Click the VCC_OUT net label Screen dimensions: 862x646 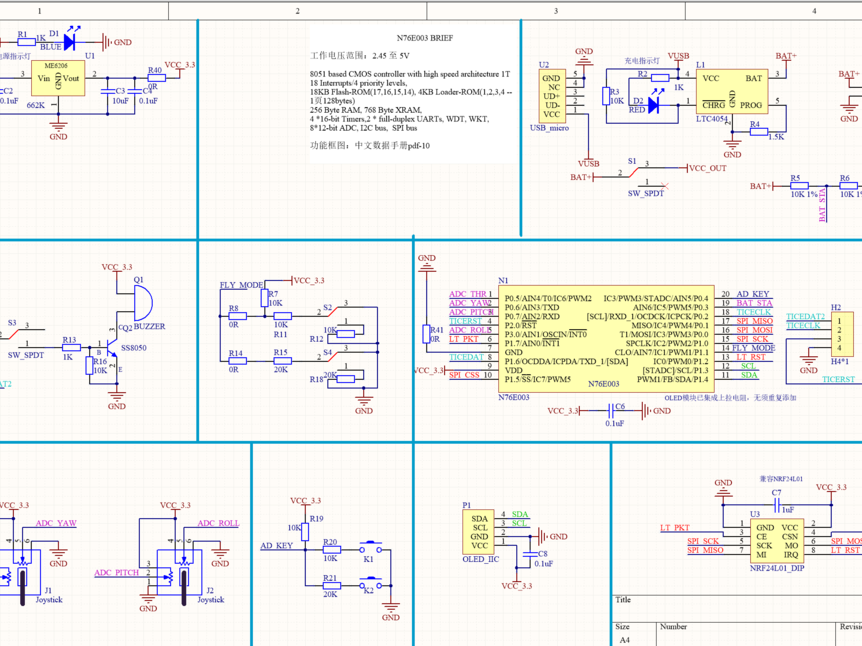coord(708,168)
